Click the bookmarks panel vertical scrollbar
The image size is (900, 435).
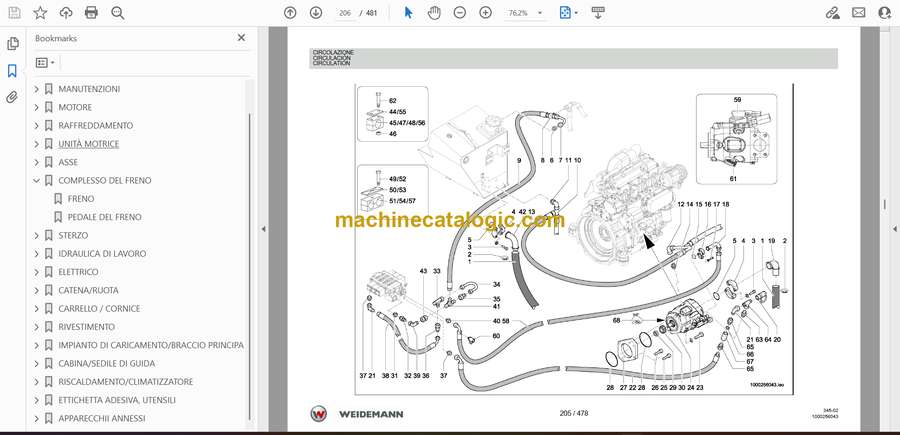click(x=249, y=267)
